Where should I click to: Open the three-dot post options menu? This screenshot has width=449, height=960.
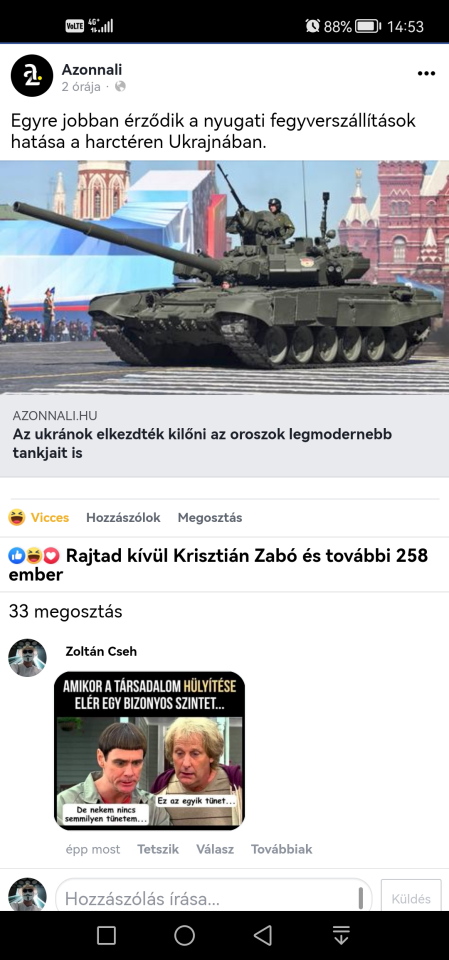pyautogui.click(x=426, y=73)
